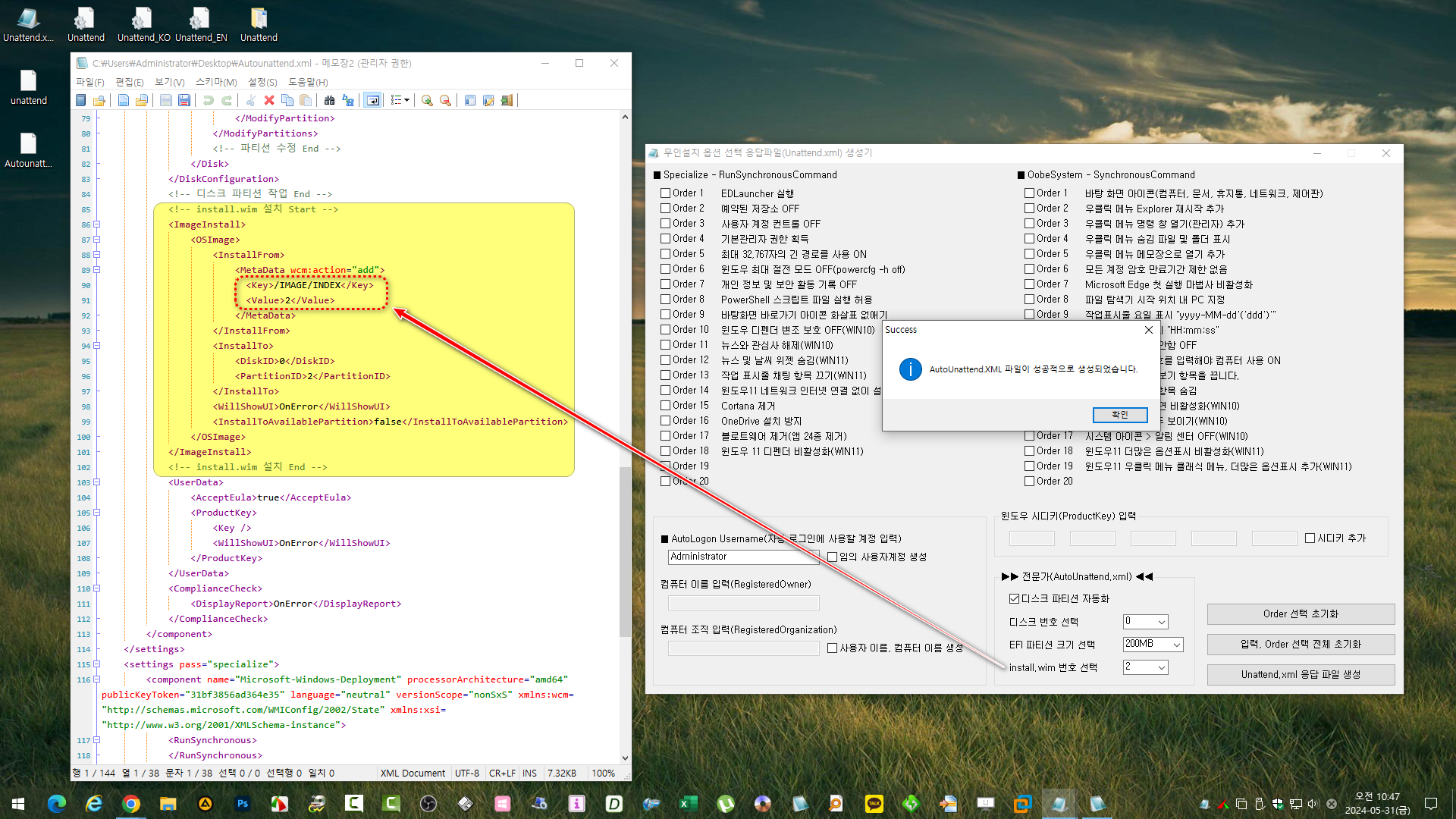
Task: Click the Find binoculars icon in toolbar
Action: tap(329, 100)
